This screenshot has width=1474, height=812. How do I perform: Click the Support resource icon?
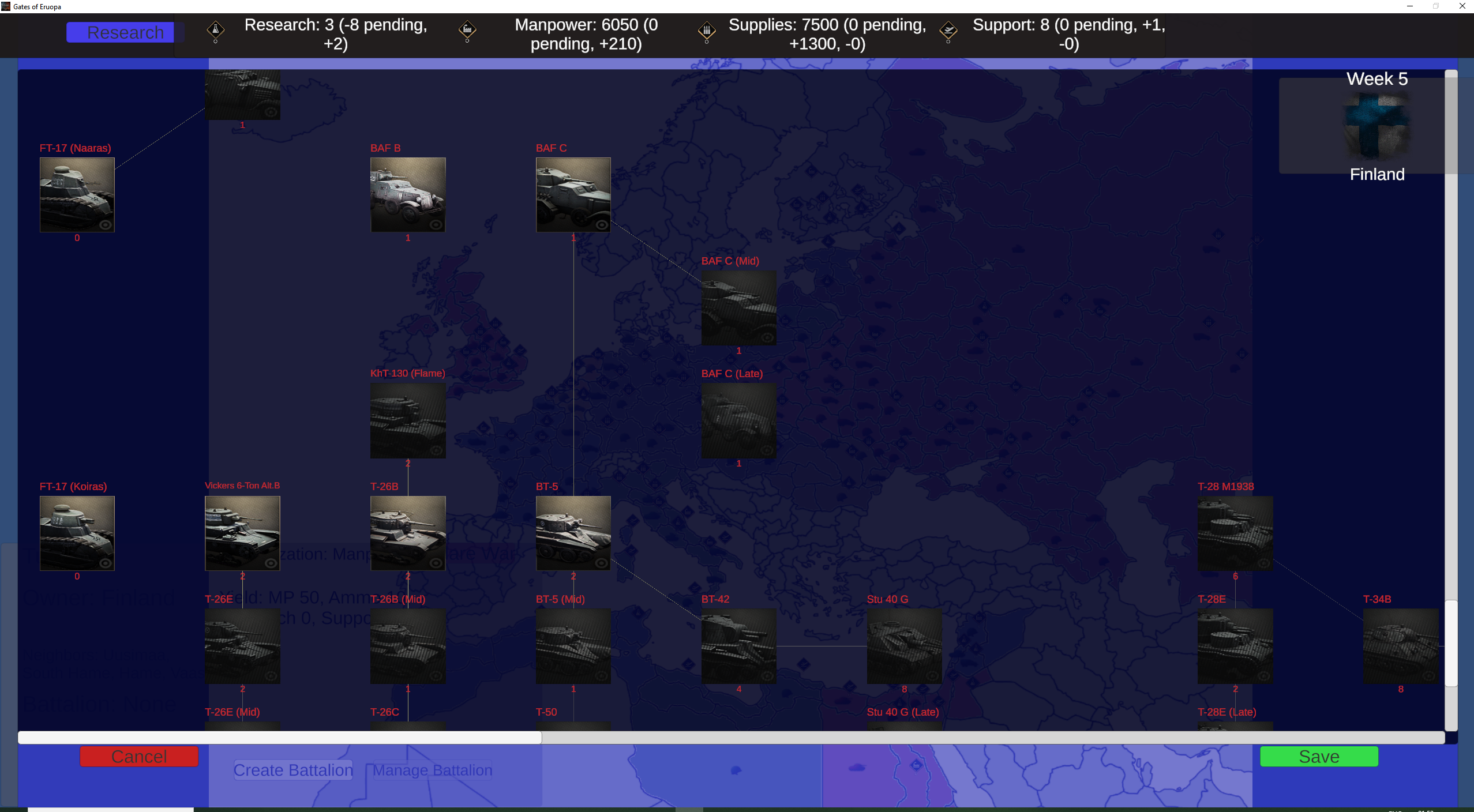coord(948,30)
